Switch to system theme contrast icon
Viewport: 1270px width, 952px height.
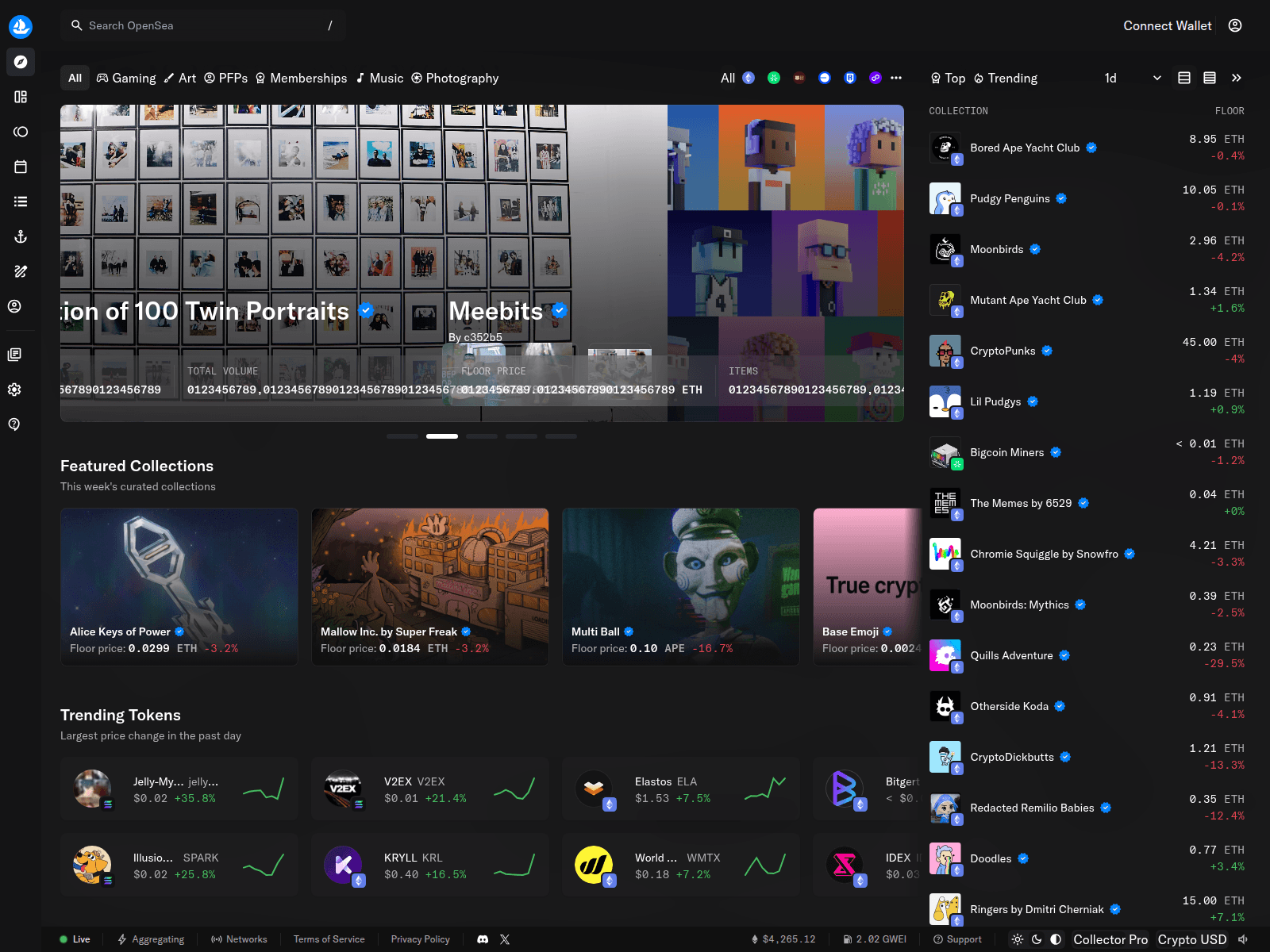1056,939
